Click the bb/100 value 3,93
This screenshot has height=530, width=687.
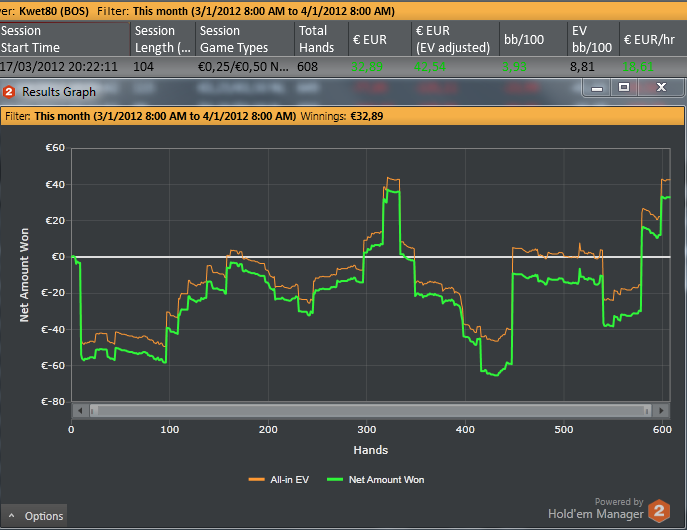pos(514,67)
